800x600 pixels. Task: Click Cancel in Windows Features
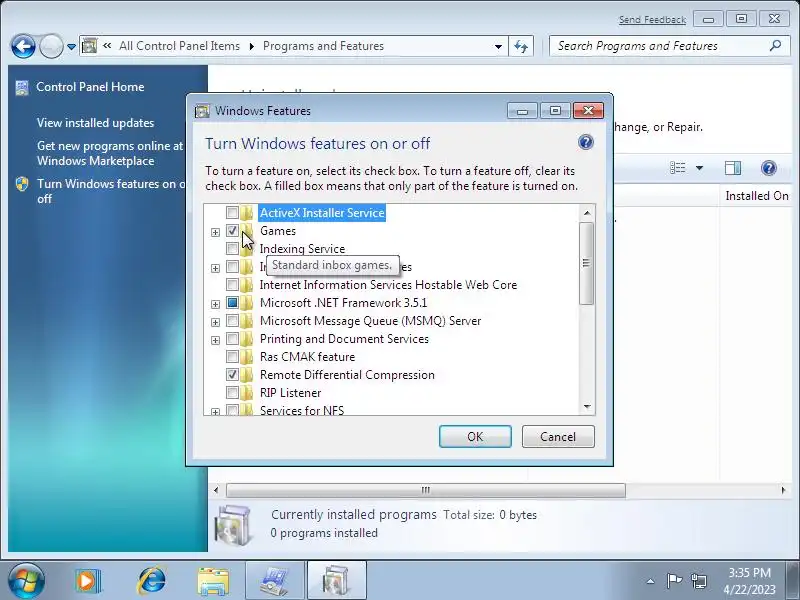click(558, 437)
